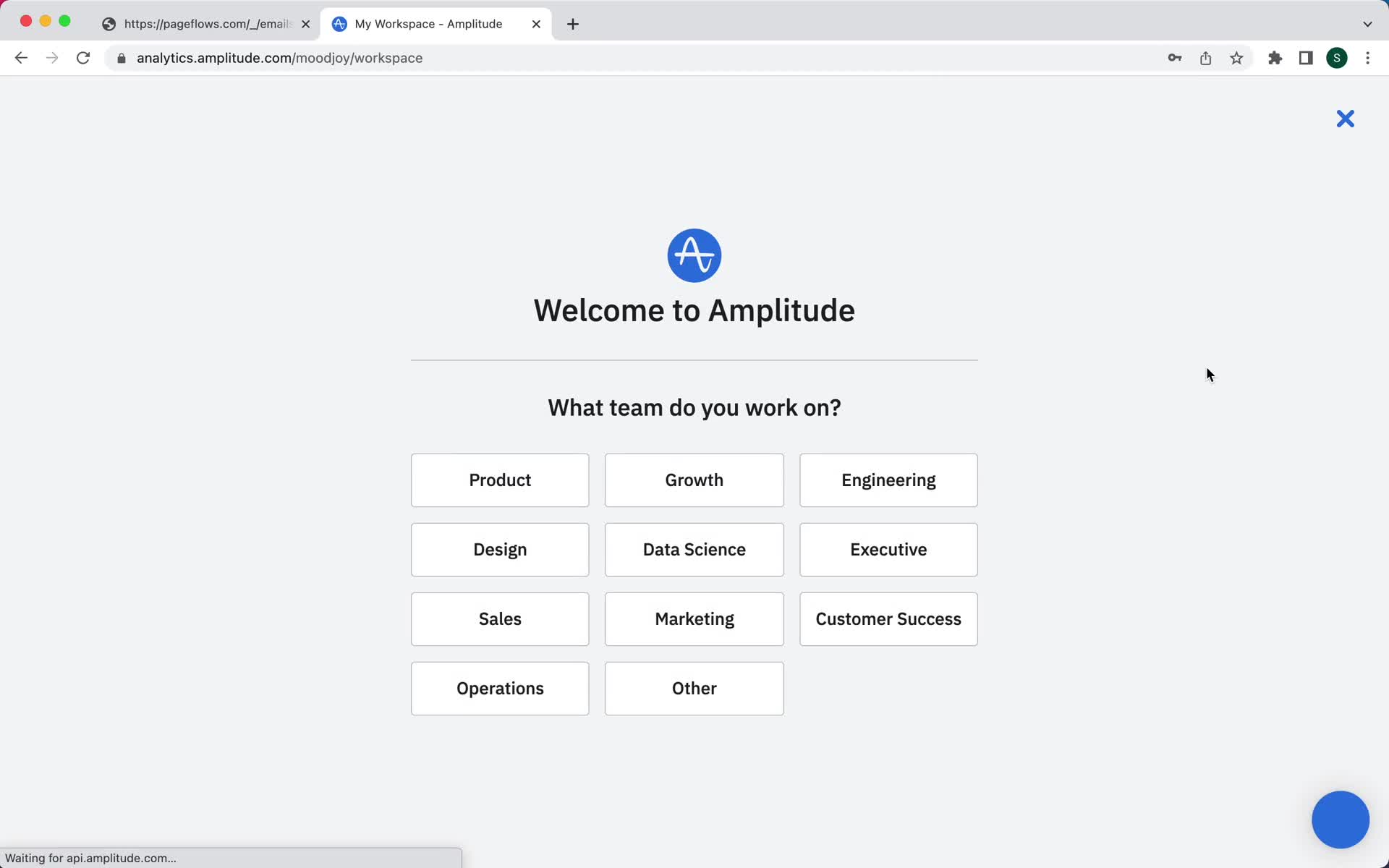Click the Amplitude workspace tab
This screenshot has height=868, width=1389.
tap(436, 23)
